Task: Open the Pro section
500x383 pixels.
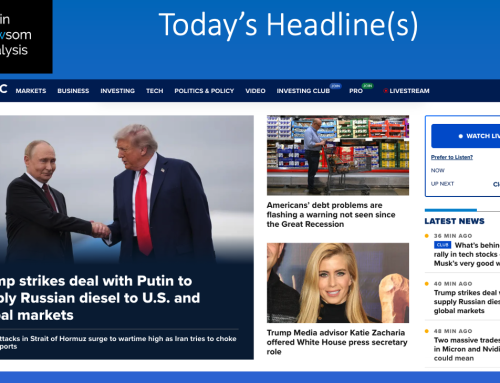Action: click(356, 91)
